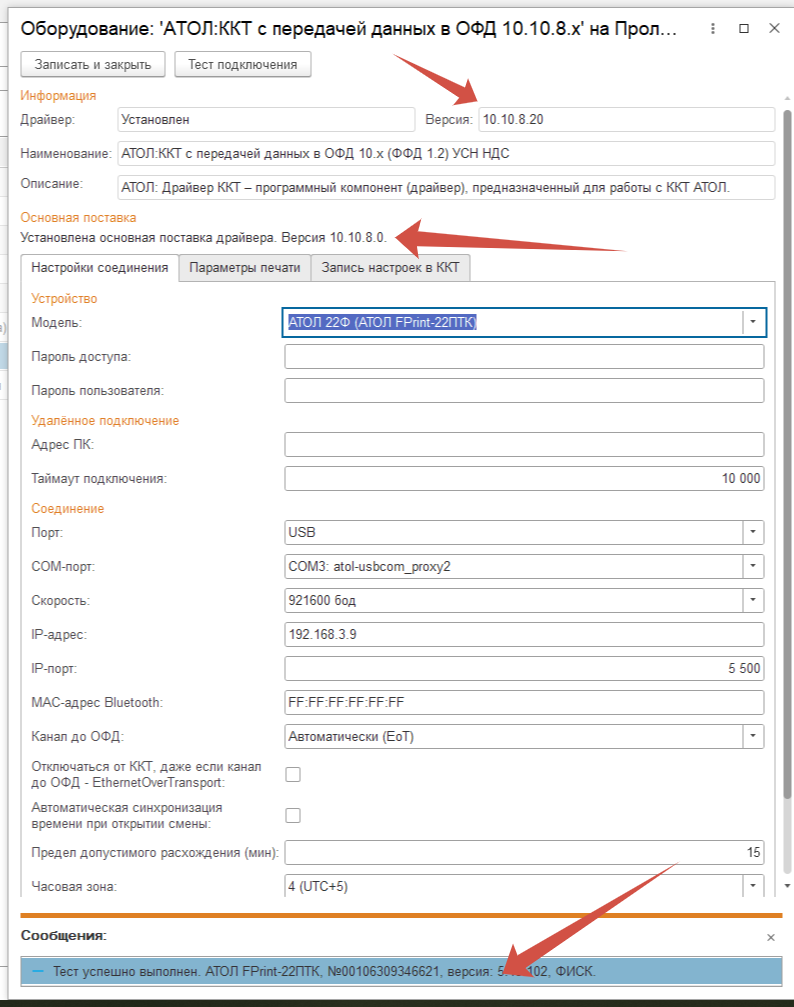
Task: Close the equipment settings dialog
Action: click(774, 29)
